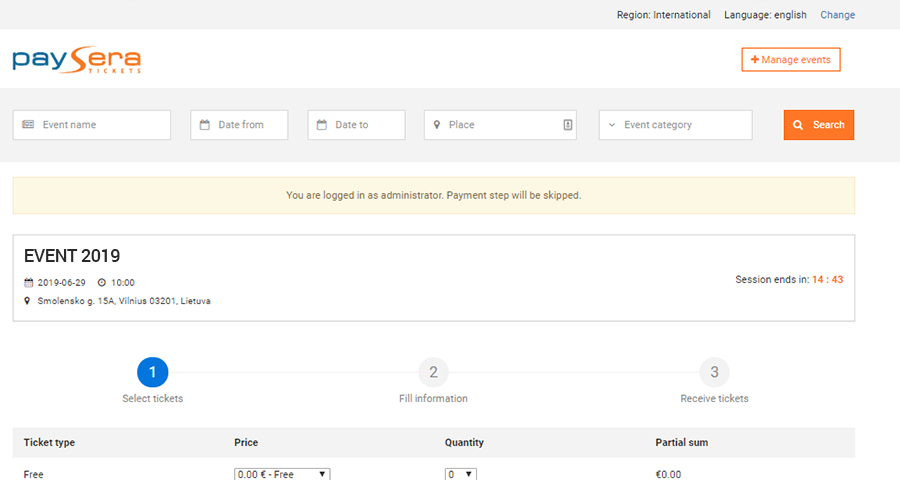900x480 pixels.
Task: Click the location pin beside Smolensko address
Action: tap(28, 301)
